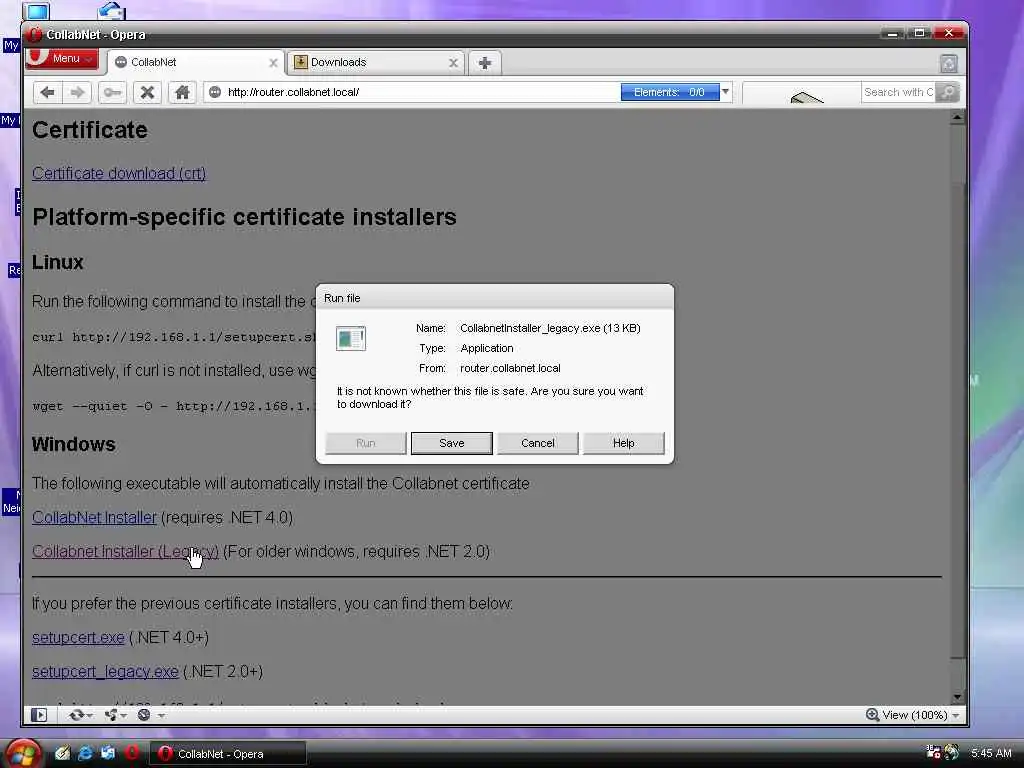Go to the home page
Viewport: 1024px width, 768px height.
coord(182,93)
